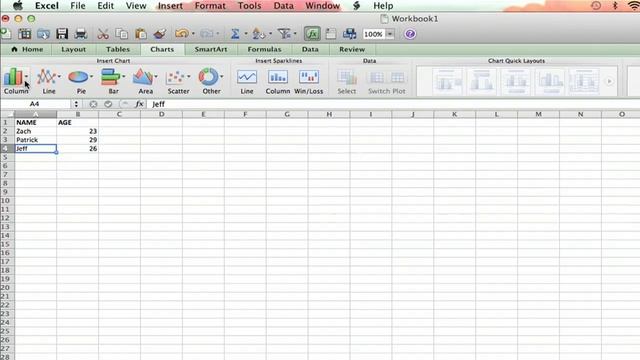640x360 pixels.
Task: Open the Tools menu
Action: (249, 6)
